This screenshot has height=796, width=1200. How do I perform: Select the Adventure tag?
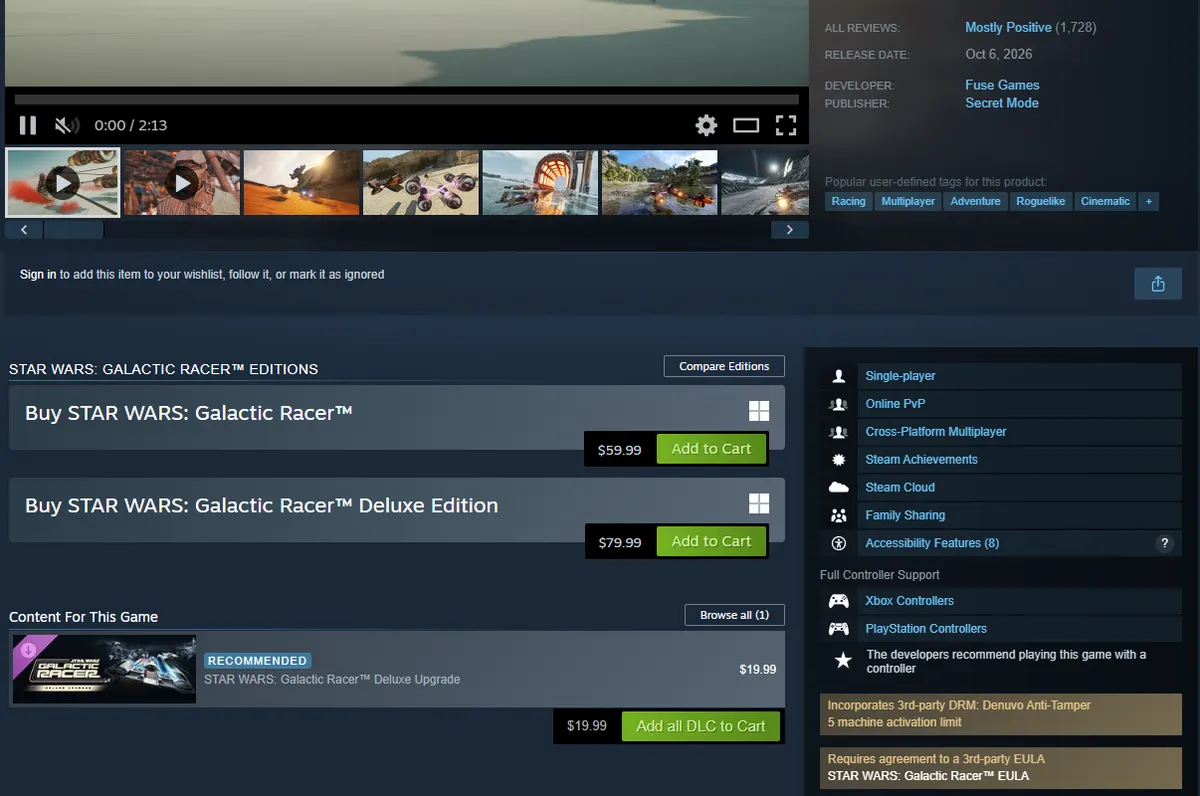975,201
